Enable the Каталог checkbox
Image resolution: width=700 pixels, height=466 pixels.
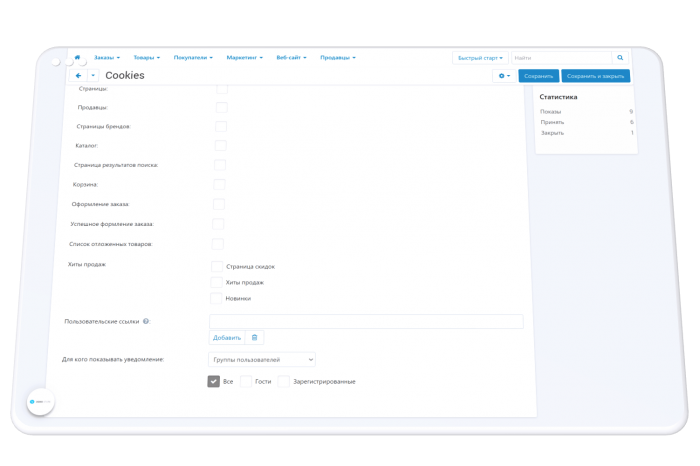[221, 146]
